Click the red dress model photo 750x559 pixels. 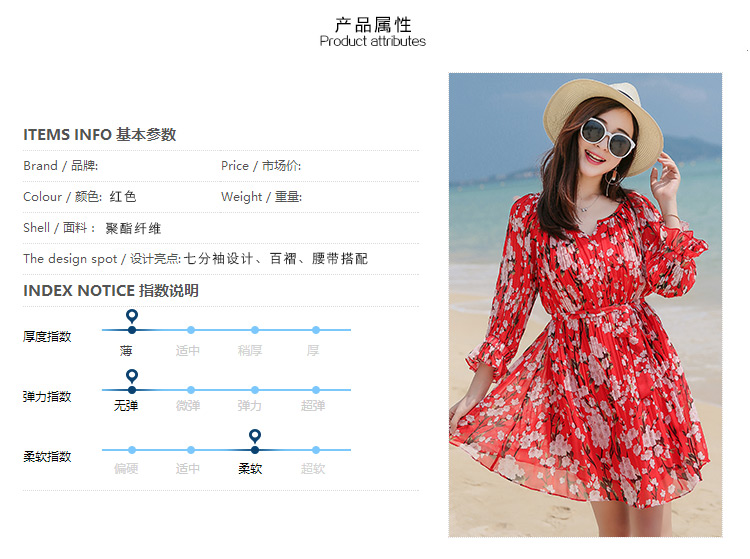(585, 305)
